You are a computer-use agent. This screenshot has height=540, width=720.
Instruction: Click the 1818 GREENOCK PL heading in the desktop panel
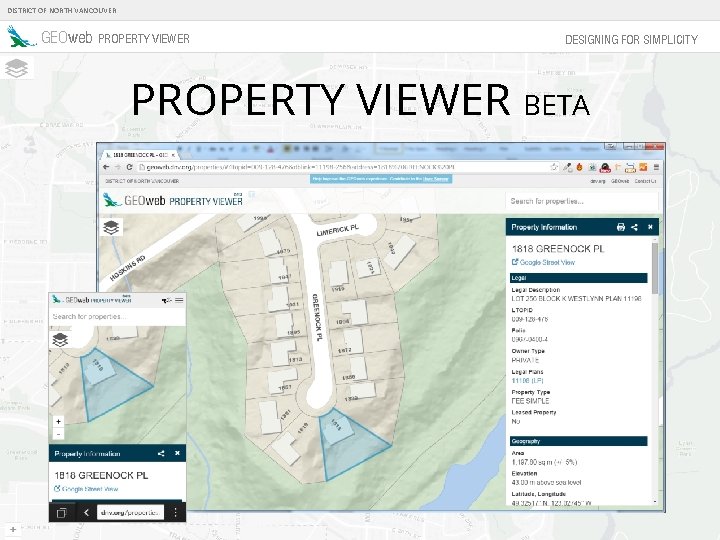(558, 248)
